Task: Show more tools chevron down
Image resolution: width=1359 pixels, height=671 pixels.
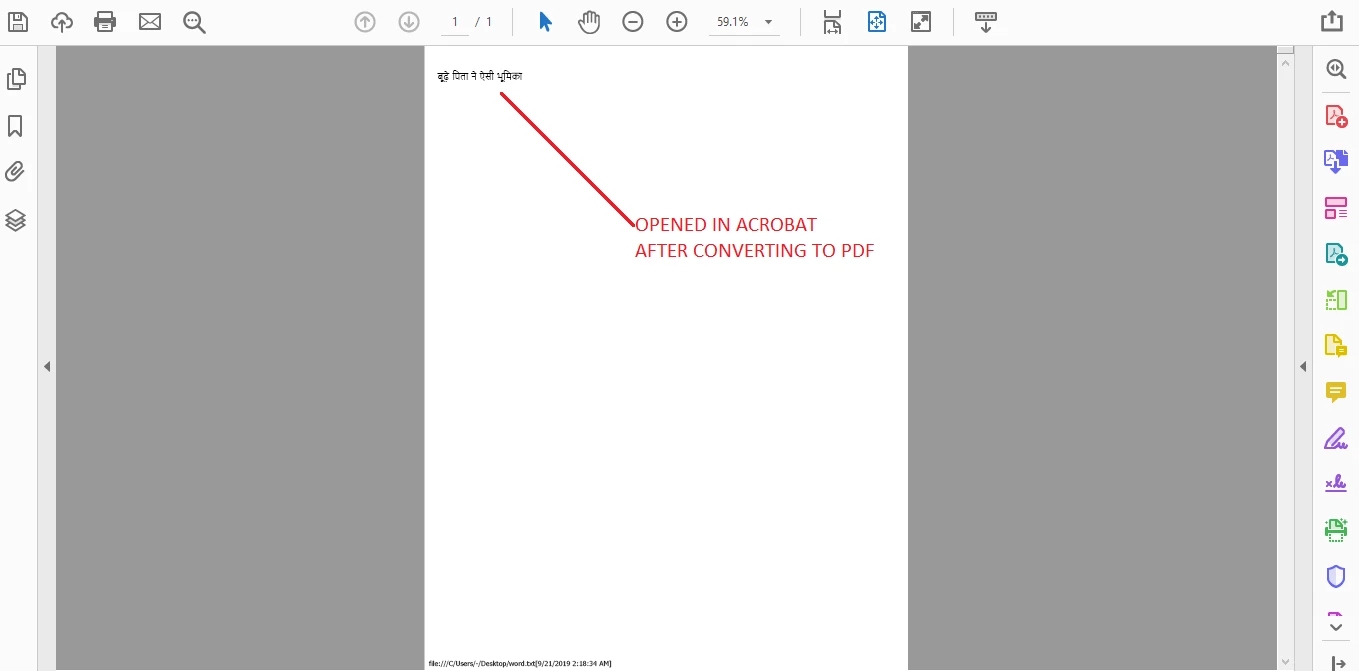Action: (x=1336, y=627)
